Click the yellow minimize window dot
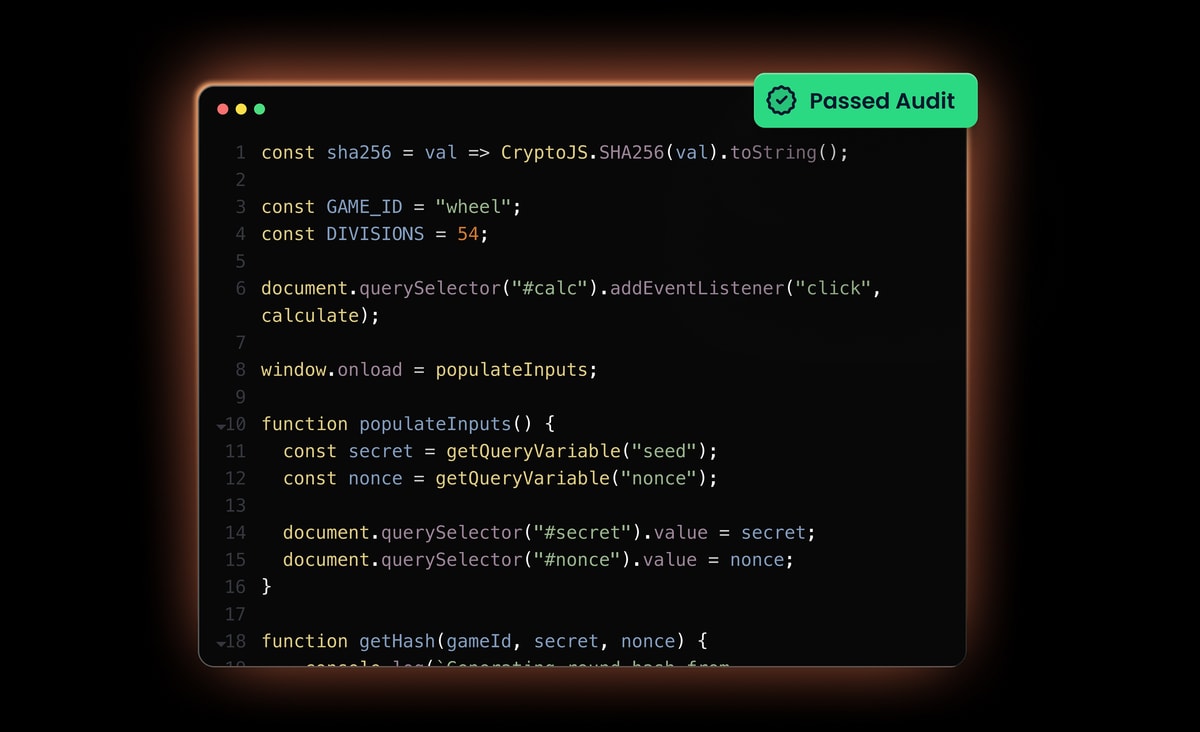This screenshot has height=732, width=1200. 241,109
